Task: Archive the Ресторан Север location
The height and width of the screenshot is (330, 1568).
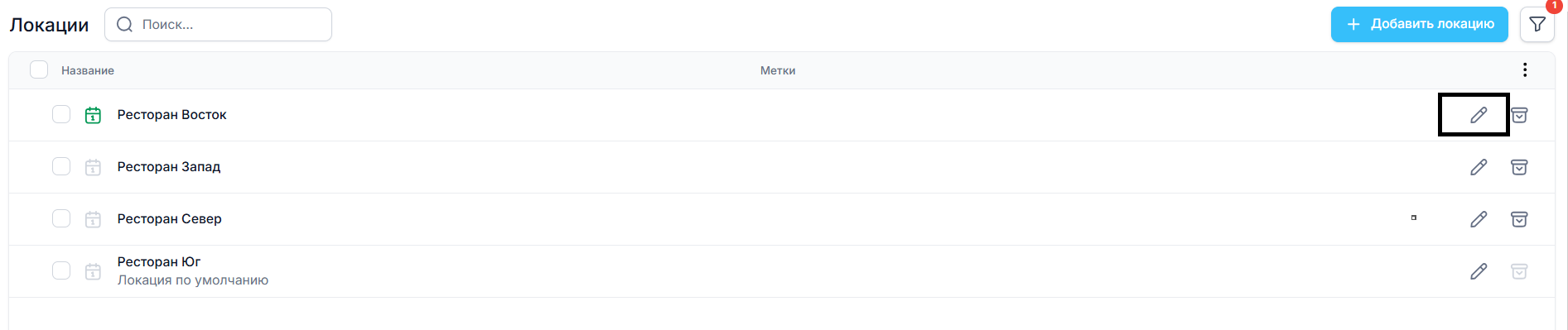Action: [1519, 219]
